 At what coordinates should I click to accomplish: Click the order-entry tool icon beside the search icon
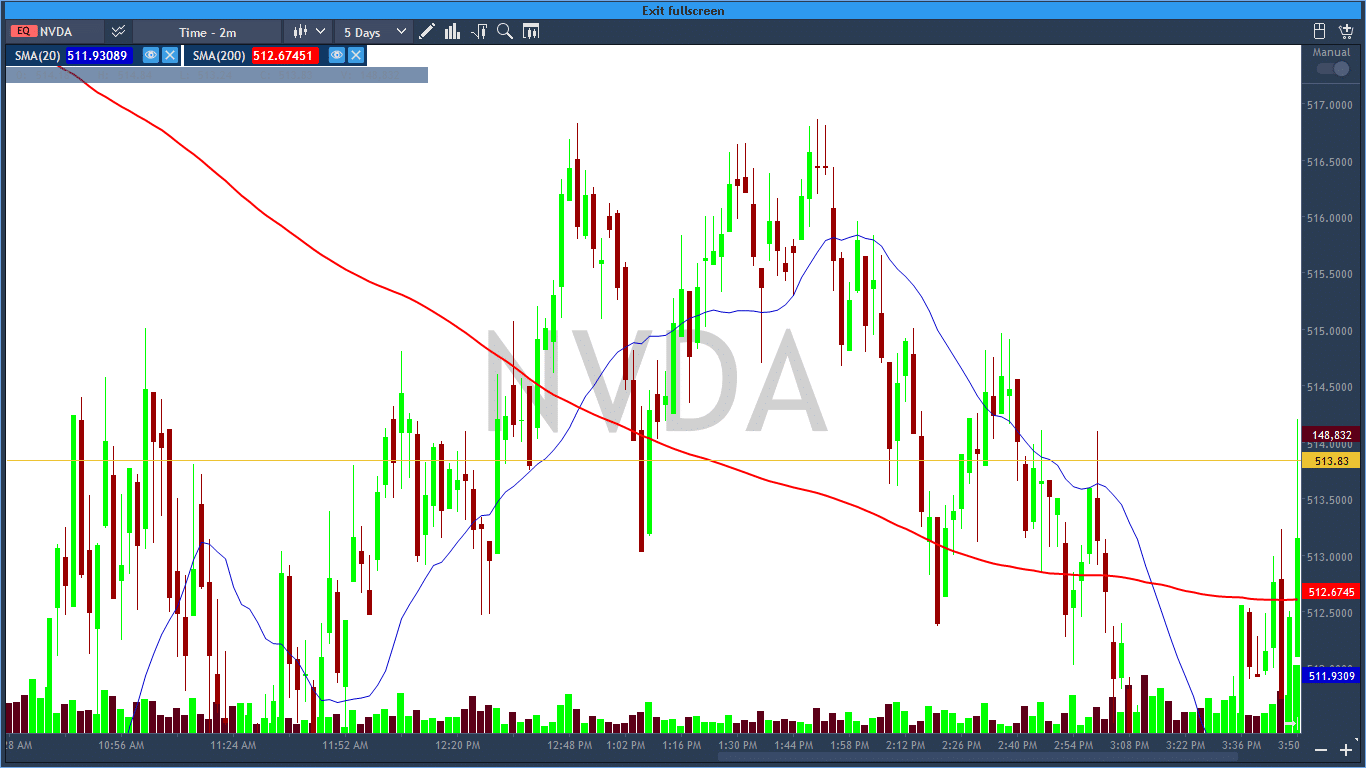(479, 32)
